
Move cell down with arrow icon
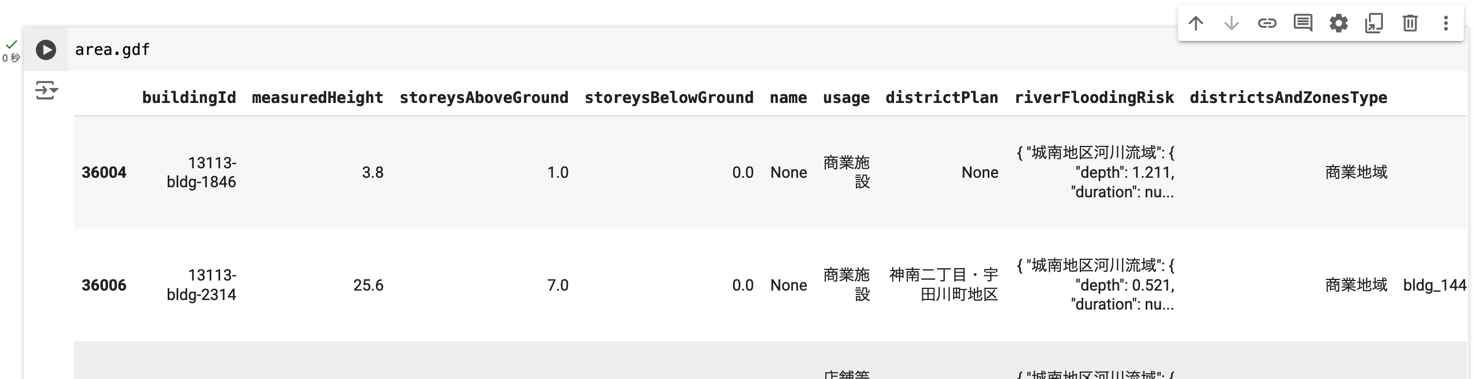point(1231,23)
